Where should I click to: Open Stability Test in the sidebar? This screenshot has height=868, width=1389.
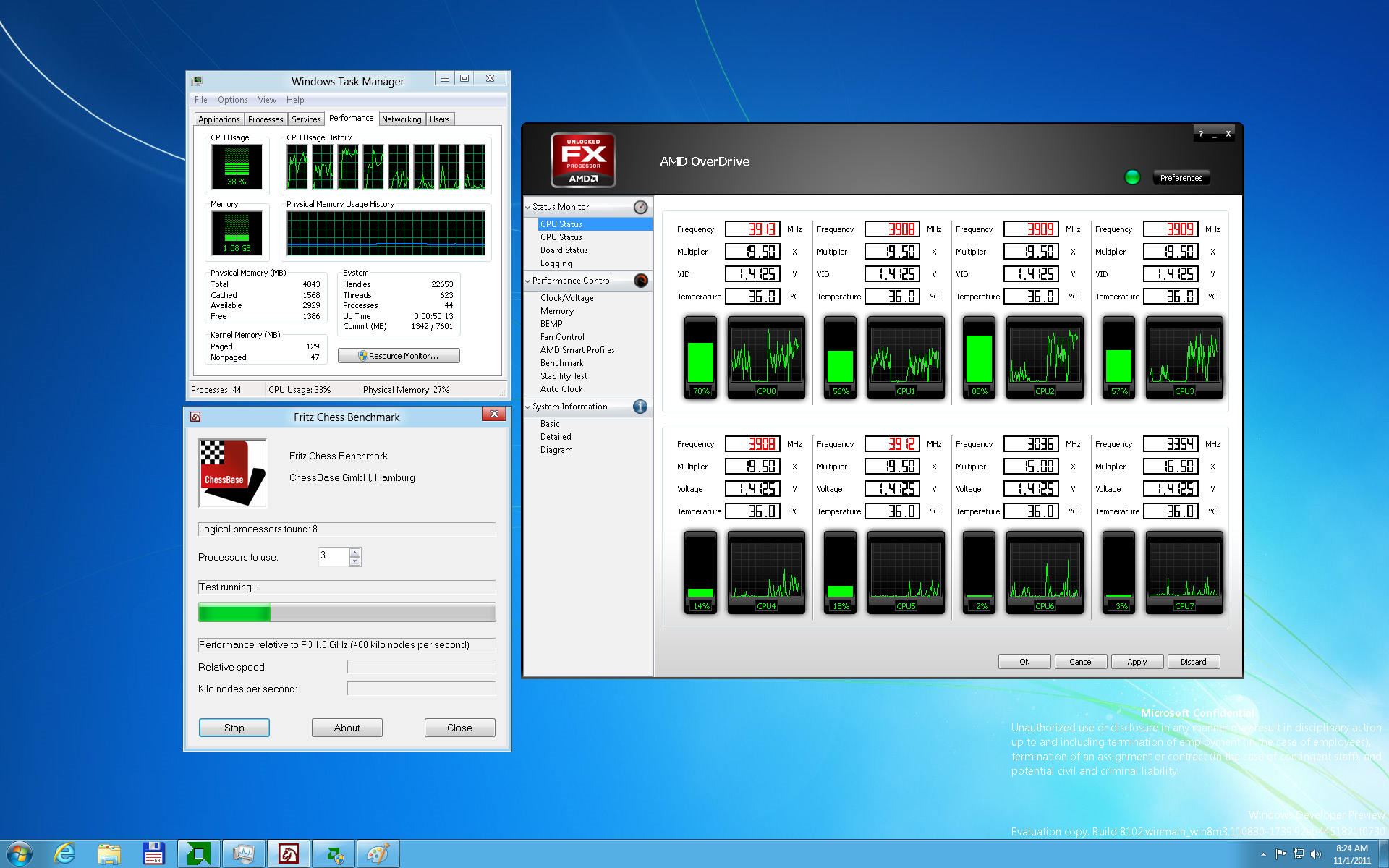pyautogui.click(x=564, y=376)
